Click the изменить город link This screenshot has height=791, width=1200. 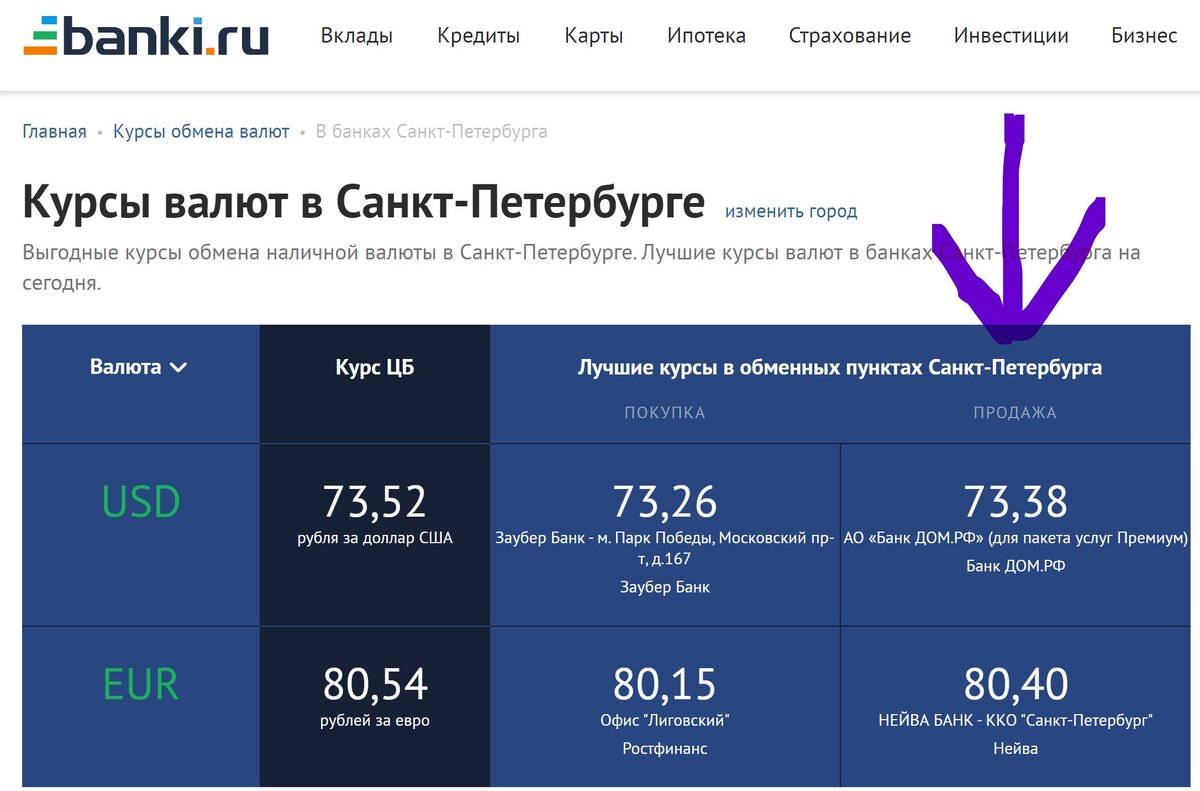click(x=792, y=211)
